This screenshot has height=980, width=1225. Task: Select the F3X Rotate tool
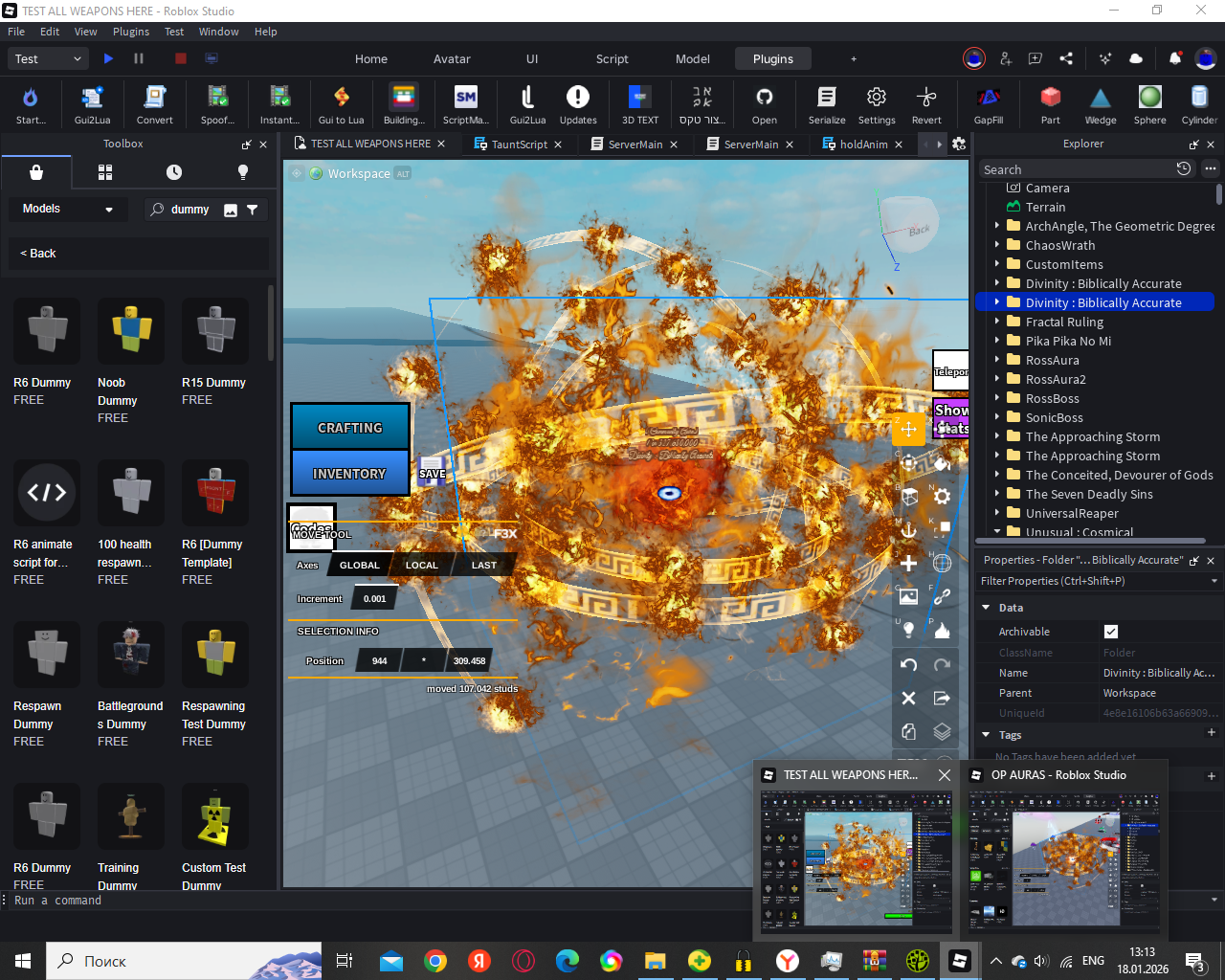(x=909, y=463)
